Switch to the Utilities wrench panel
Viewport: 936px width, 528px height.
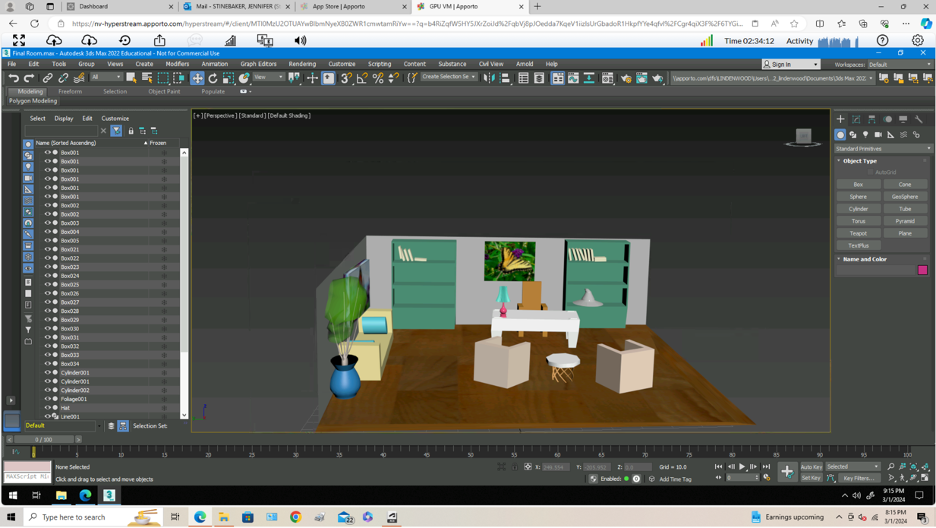[919, 119]
